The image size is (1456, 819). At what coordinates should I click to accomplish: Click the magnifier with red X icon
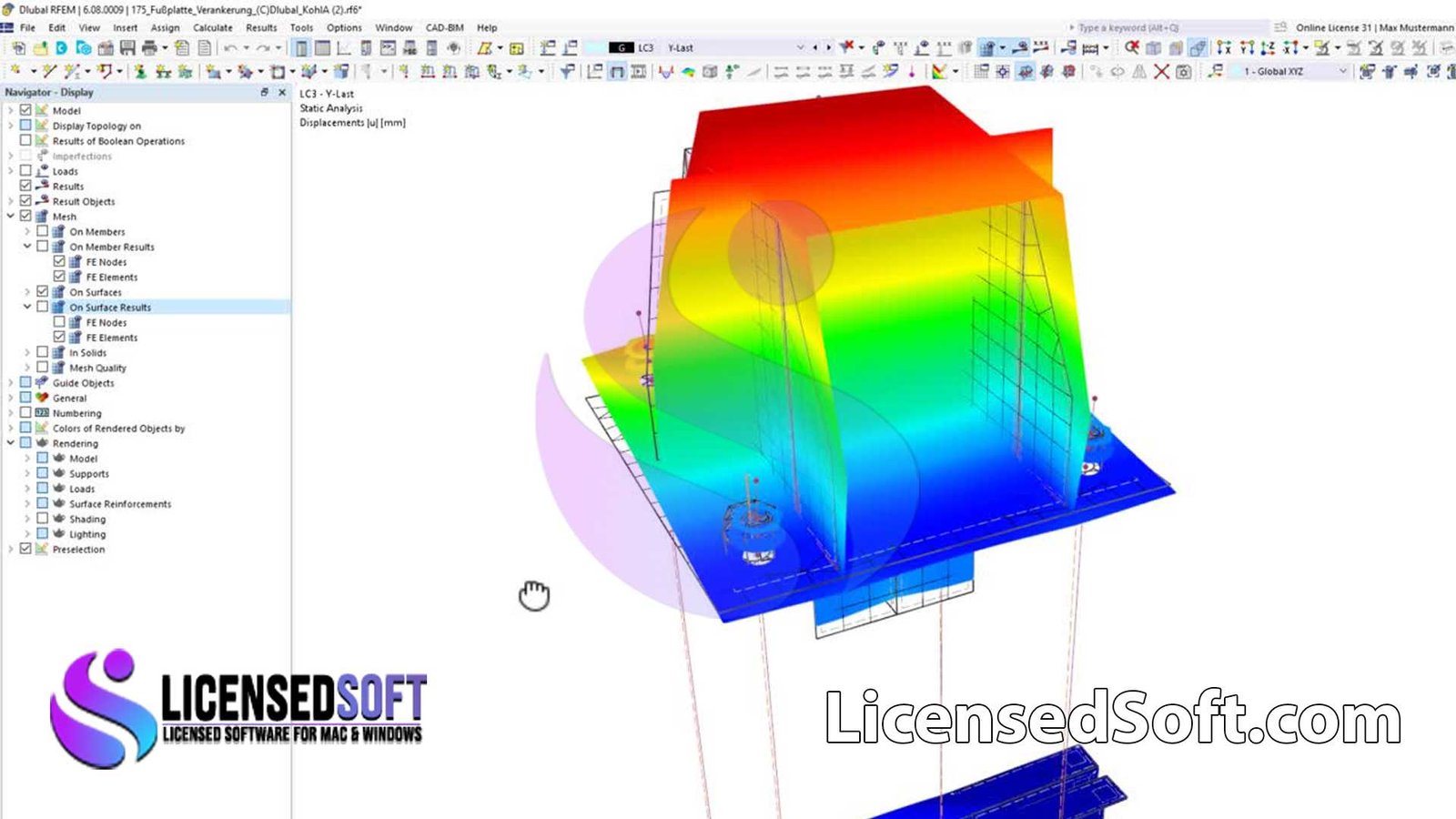click(1131, 47)
